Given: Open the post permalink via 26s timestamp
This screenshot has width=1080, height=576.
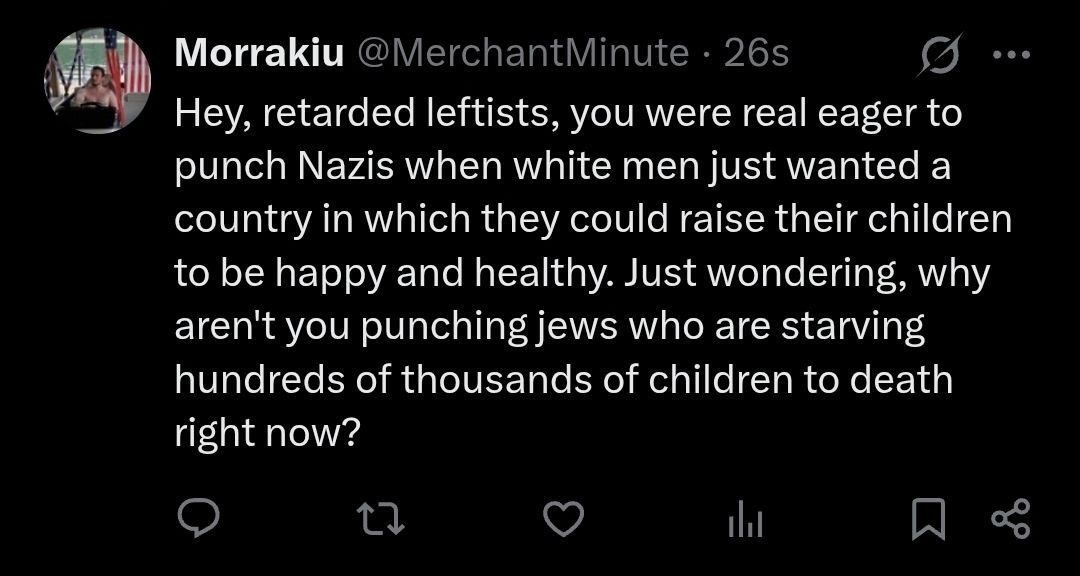Looking at the screenshot, I should pos(756,53).
